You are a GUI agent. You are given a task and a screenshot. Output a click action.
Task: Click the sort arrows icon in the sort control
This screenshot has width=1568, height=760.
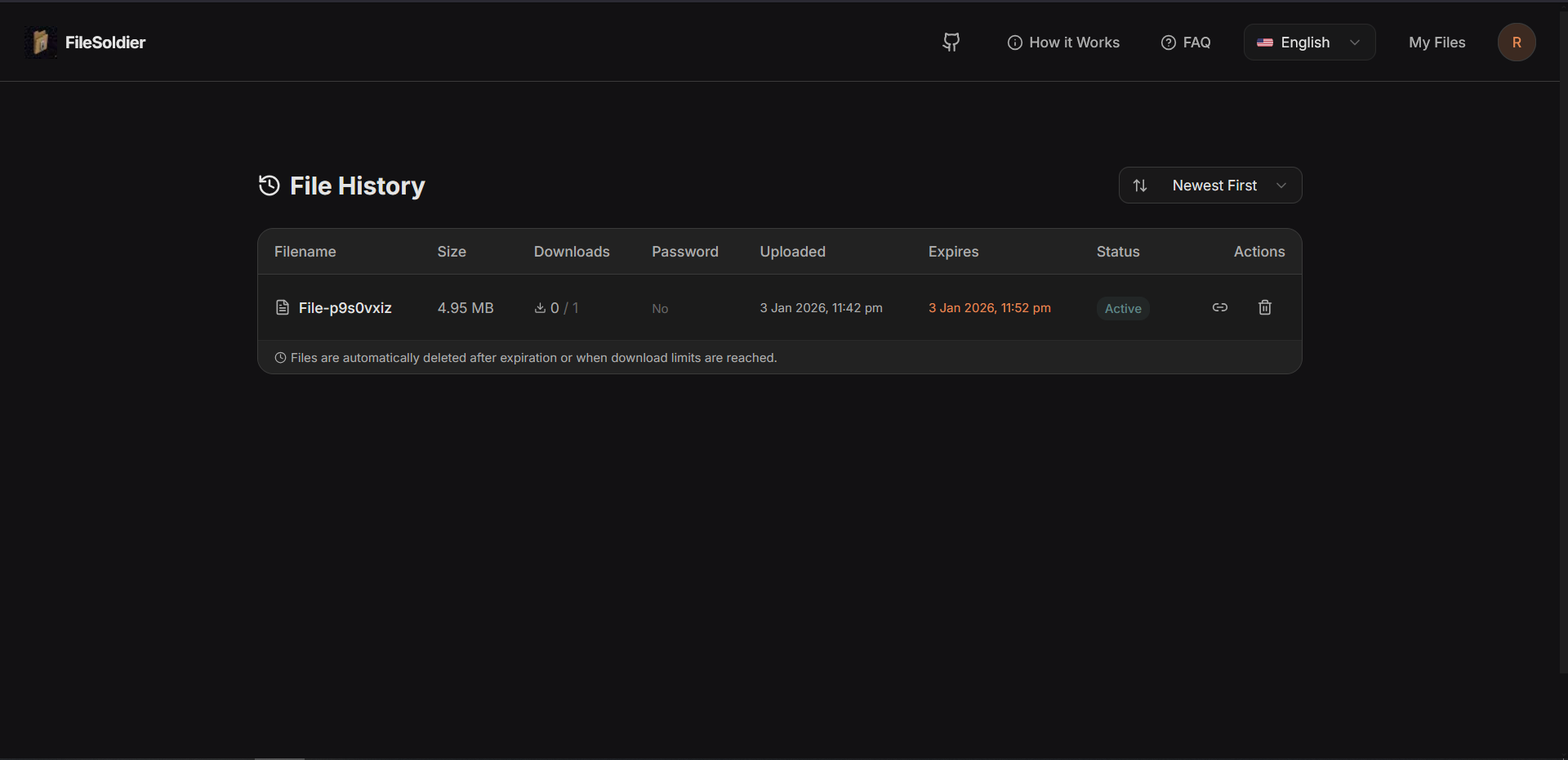[x=1141, y=186]
